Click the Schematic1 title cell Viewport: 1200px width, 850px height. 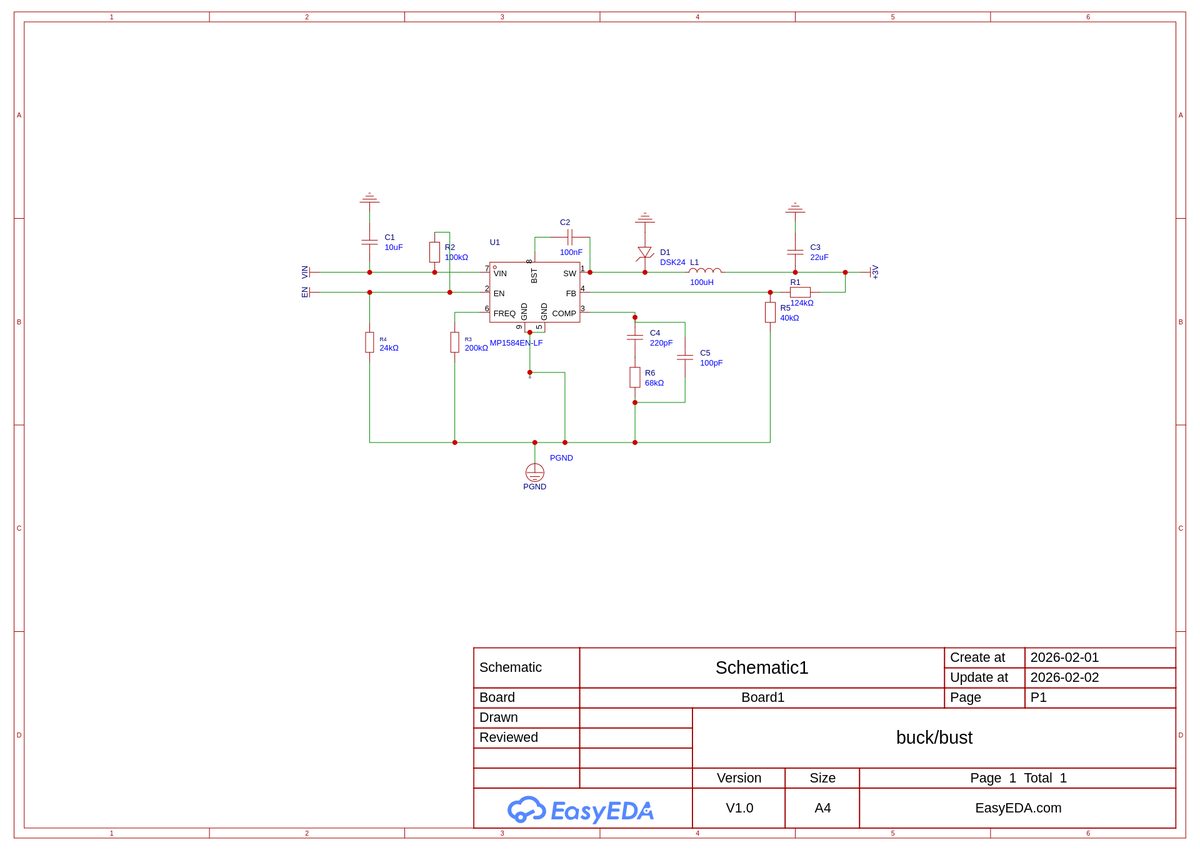[x=762, y=667]
